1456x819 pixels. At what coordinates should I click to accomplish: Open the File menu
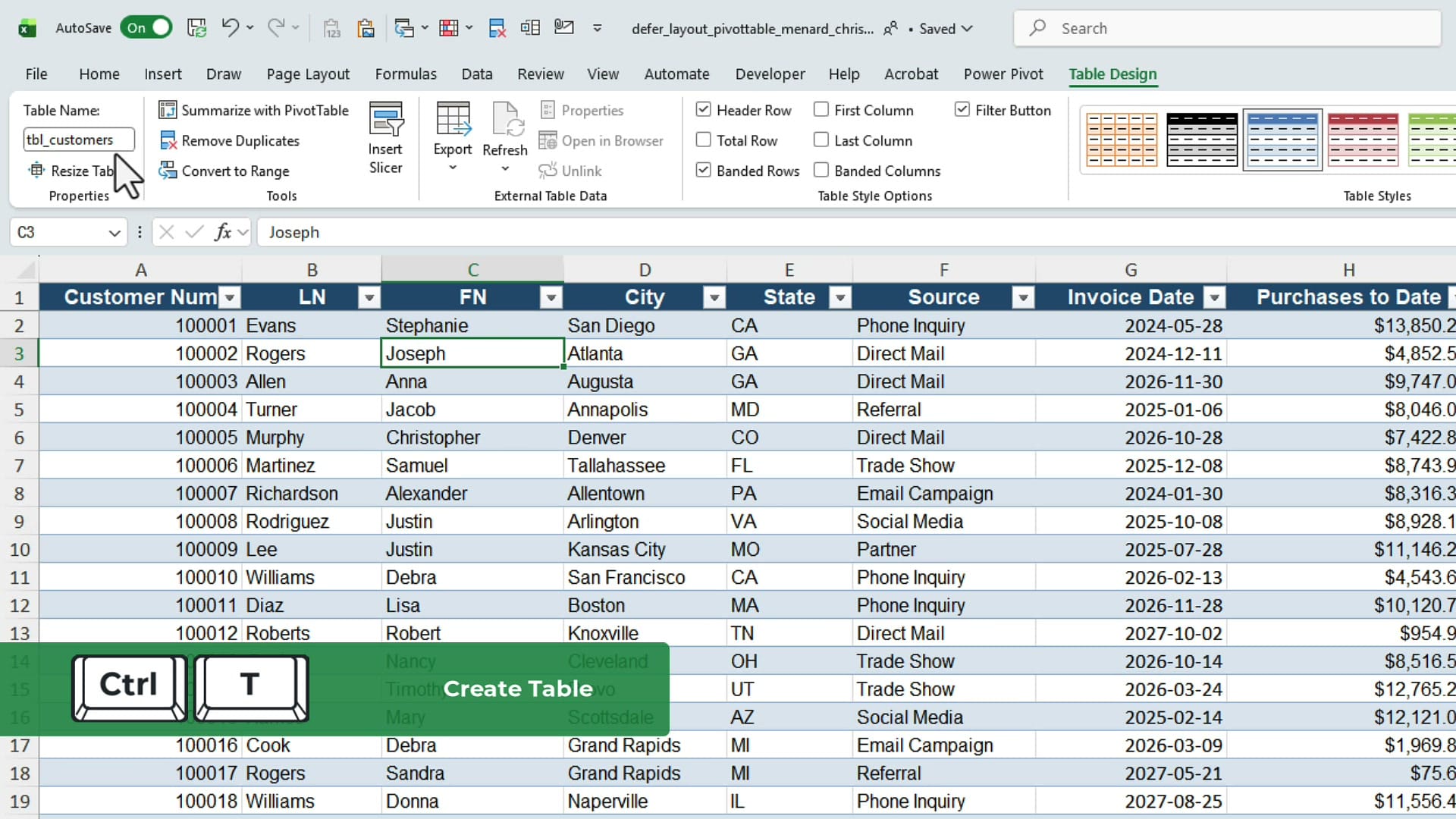[36, 74]
